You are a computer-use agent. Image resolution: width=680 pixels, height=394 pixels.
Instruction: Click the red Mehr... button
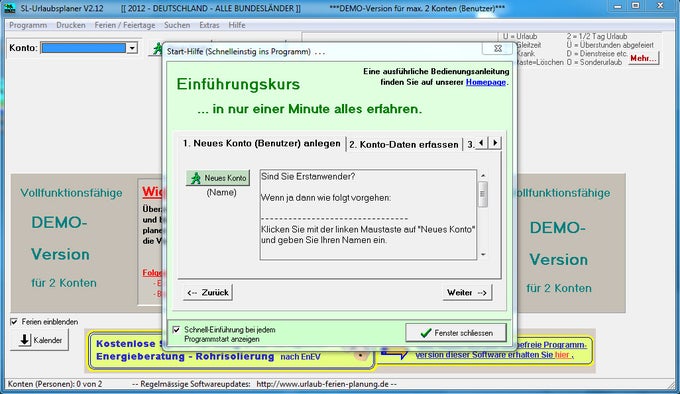coord(644,58)
